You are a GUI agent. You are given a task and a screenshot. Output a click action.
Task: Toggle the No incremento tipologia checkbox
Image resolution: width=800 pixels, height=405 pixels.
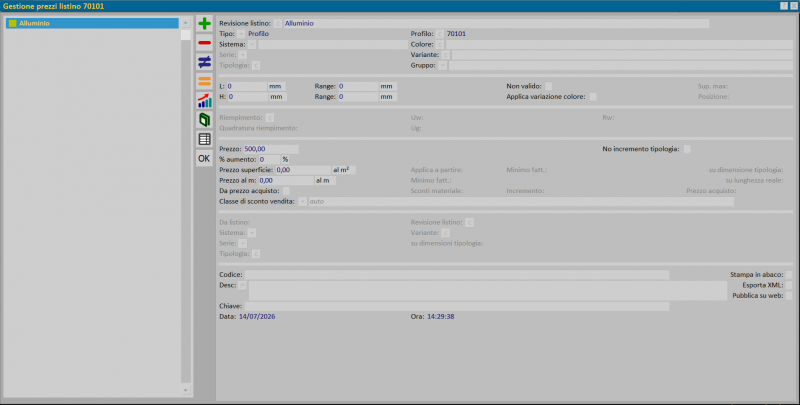pyautogui.click(x=687, y=149)
